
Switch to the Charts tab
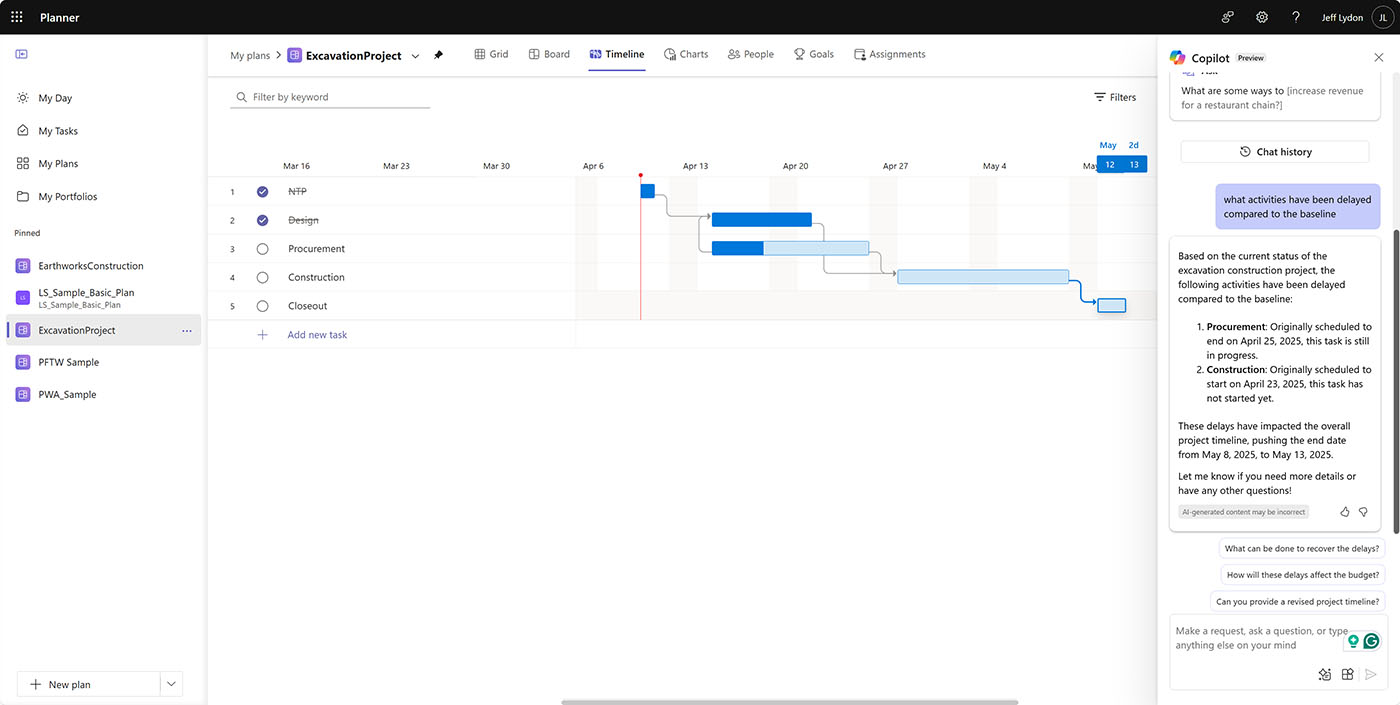pyautogui.click(x=686, y=54)
